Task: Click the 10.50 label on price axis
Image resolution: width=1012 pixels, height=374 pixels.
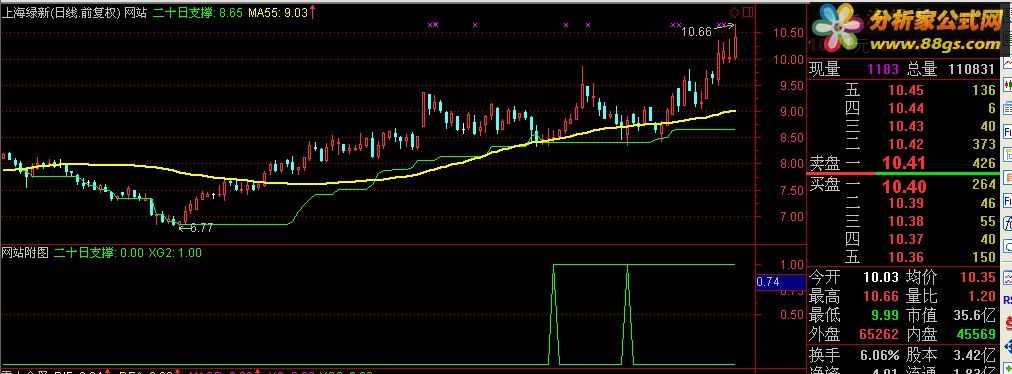Action: (789, 33)
